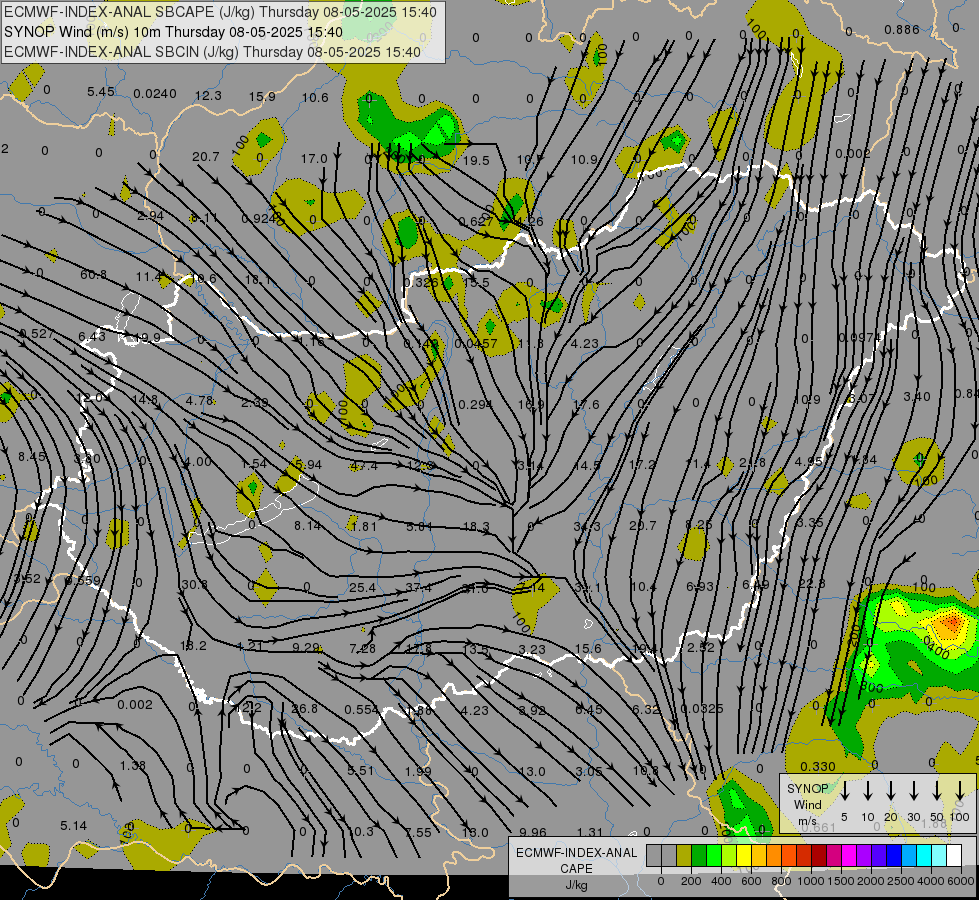Click the map value 25.4
Image resolution: width=979 pixels, height=900 pixels.
[x=362, y=587]
